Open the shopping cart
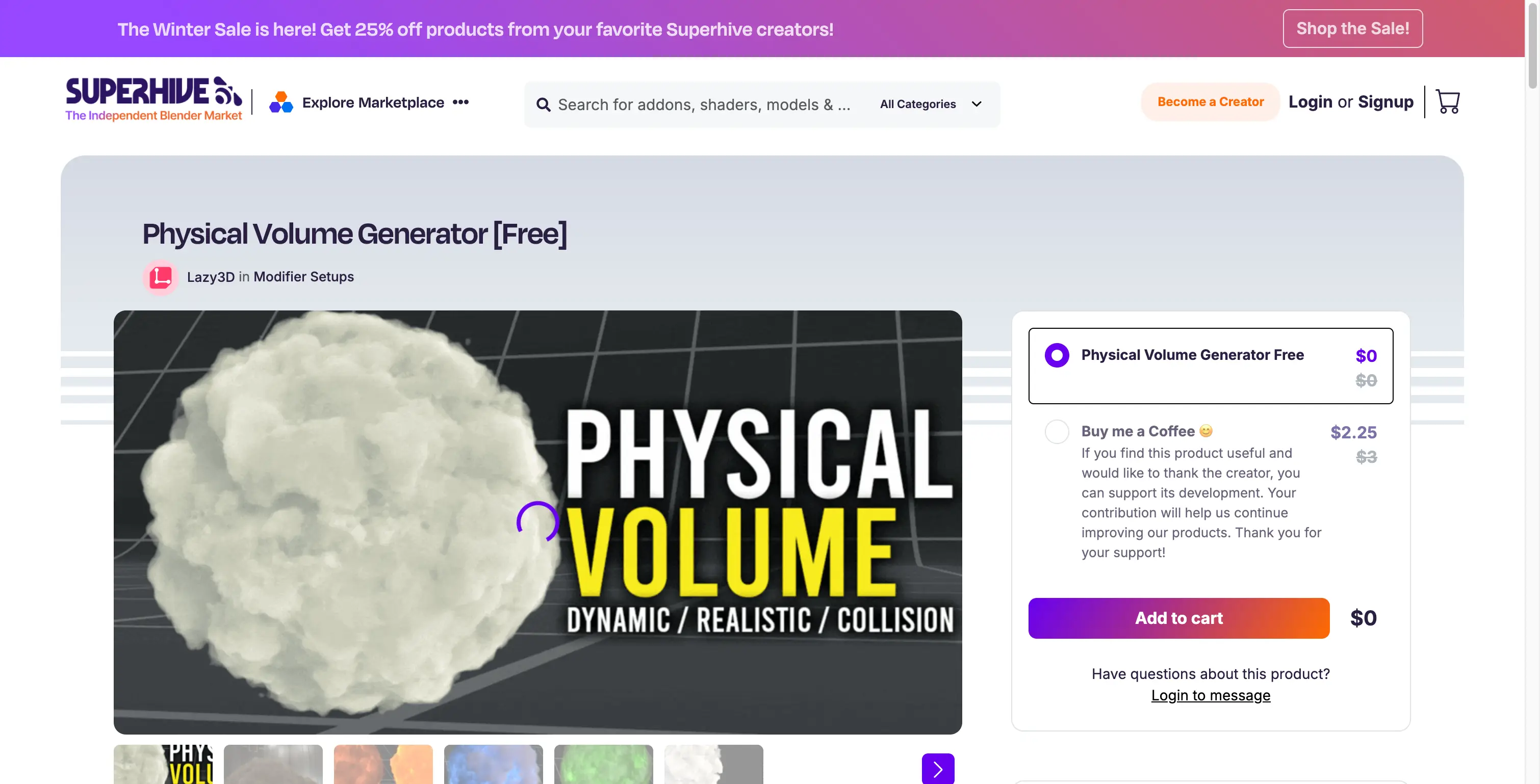Viewport: 1540px width, 784px height. (x=1447, y=101)
